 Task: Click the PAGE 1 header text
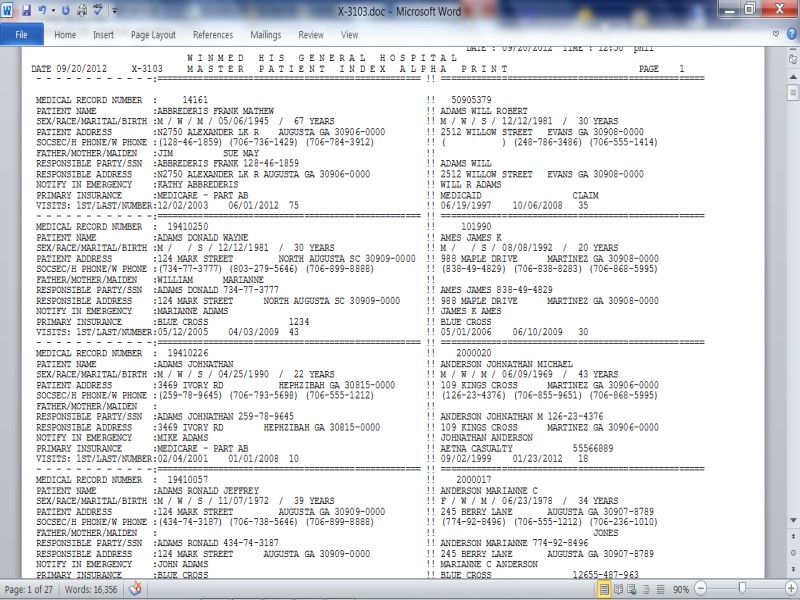(661, 69)
